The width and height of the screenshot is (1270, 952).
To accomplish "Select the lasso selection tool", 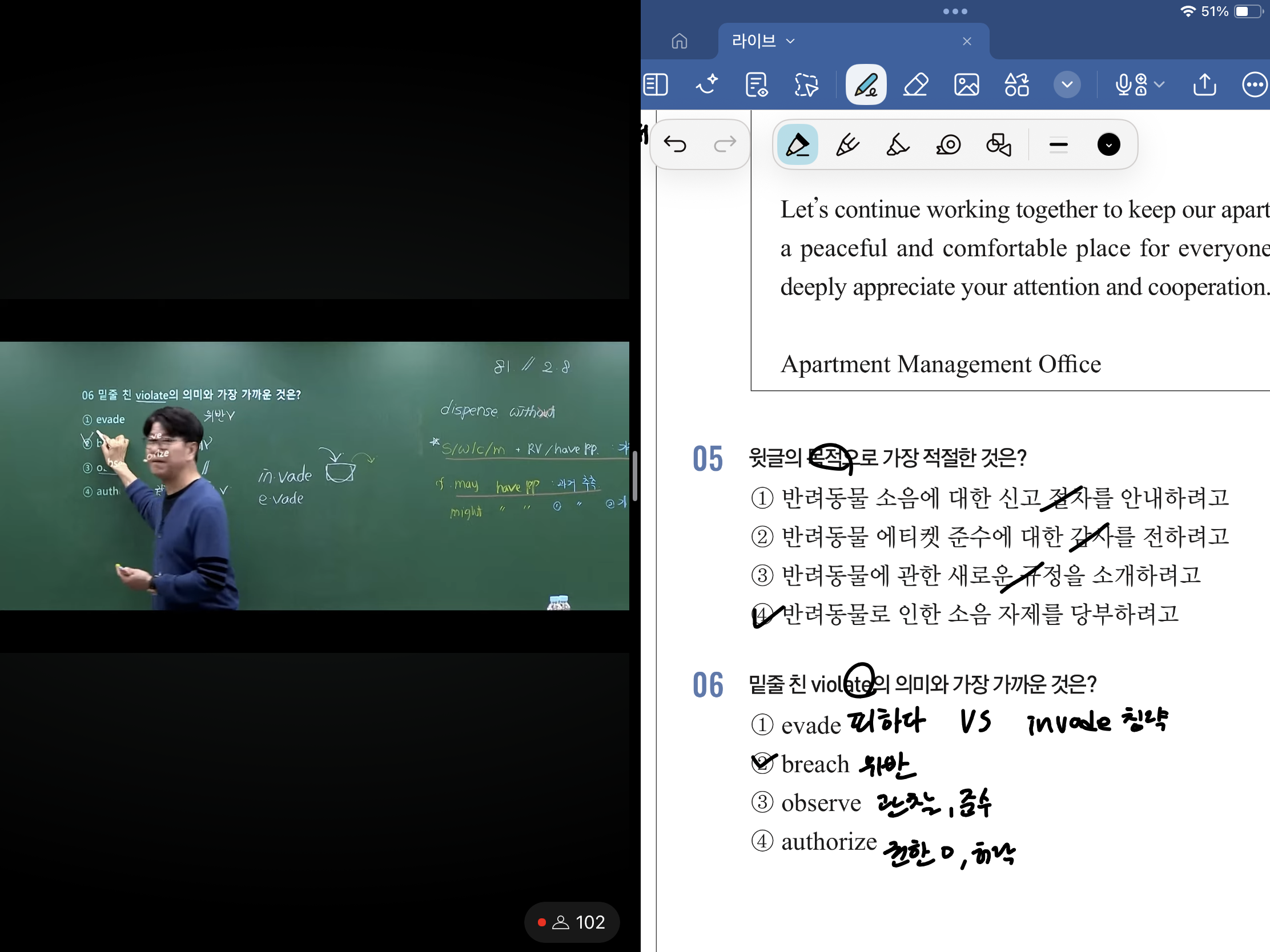I will [806, 85].
